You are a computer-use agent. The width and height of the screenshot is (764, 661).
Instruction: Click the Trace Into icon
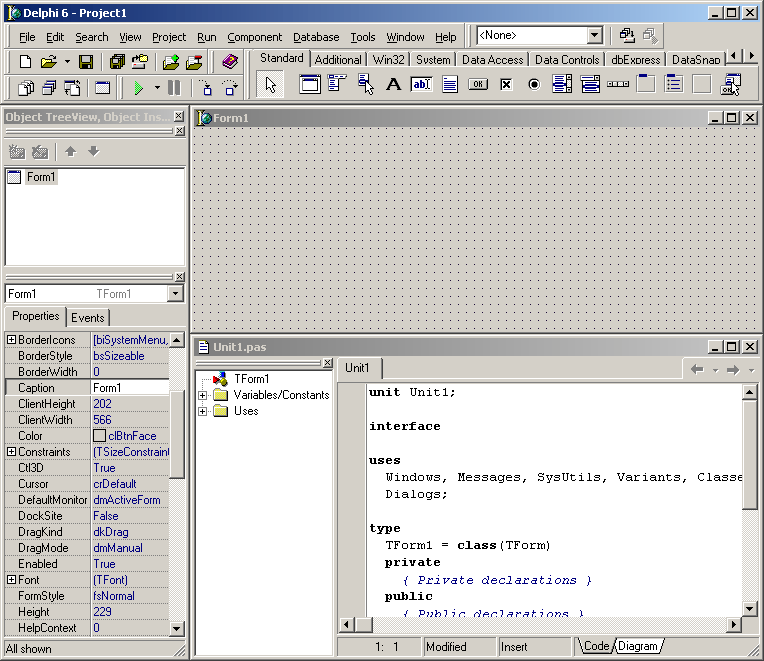(207, 88)
